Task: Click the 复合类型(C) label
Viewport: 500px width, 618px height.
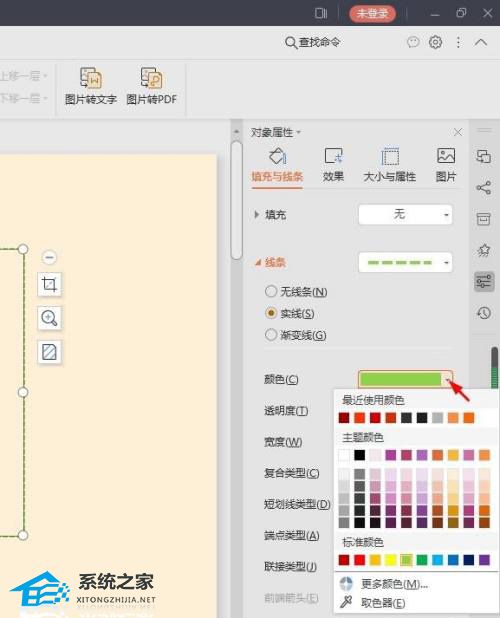Action: click(x=292, y=473)
